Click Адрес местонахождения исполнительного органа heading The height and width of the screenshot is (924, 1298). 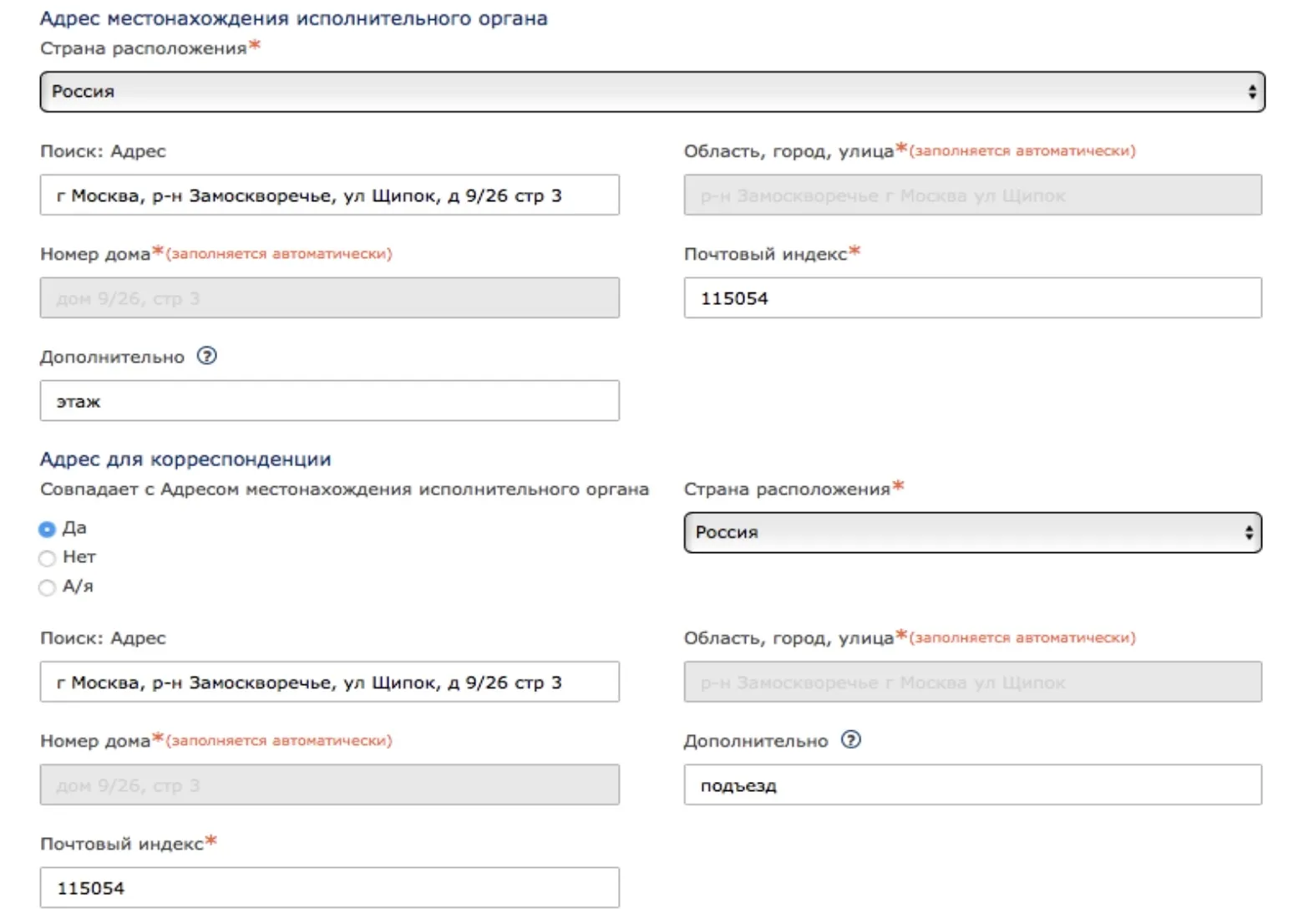293,18
